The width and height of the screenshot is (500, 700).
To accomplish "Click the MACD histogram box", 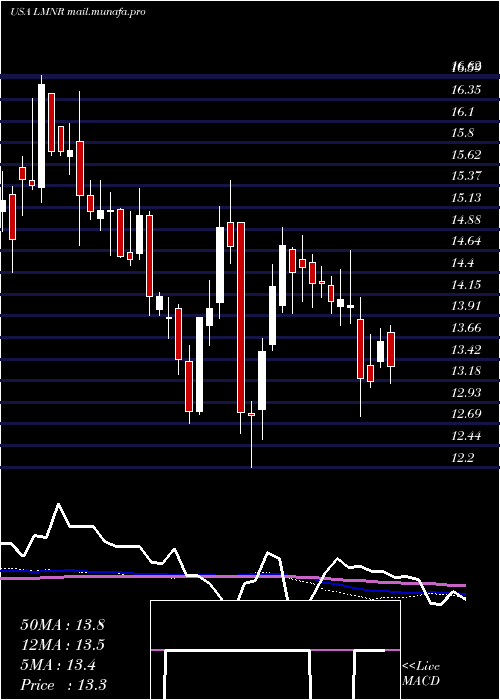I will tap(275, 650).
